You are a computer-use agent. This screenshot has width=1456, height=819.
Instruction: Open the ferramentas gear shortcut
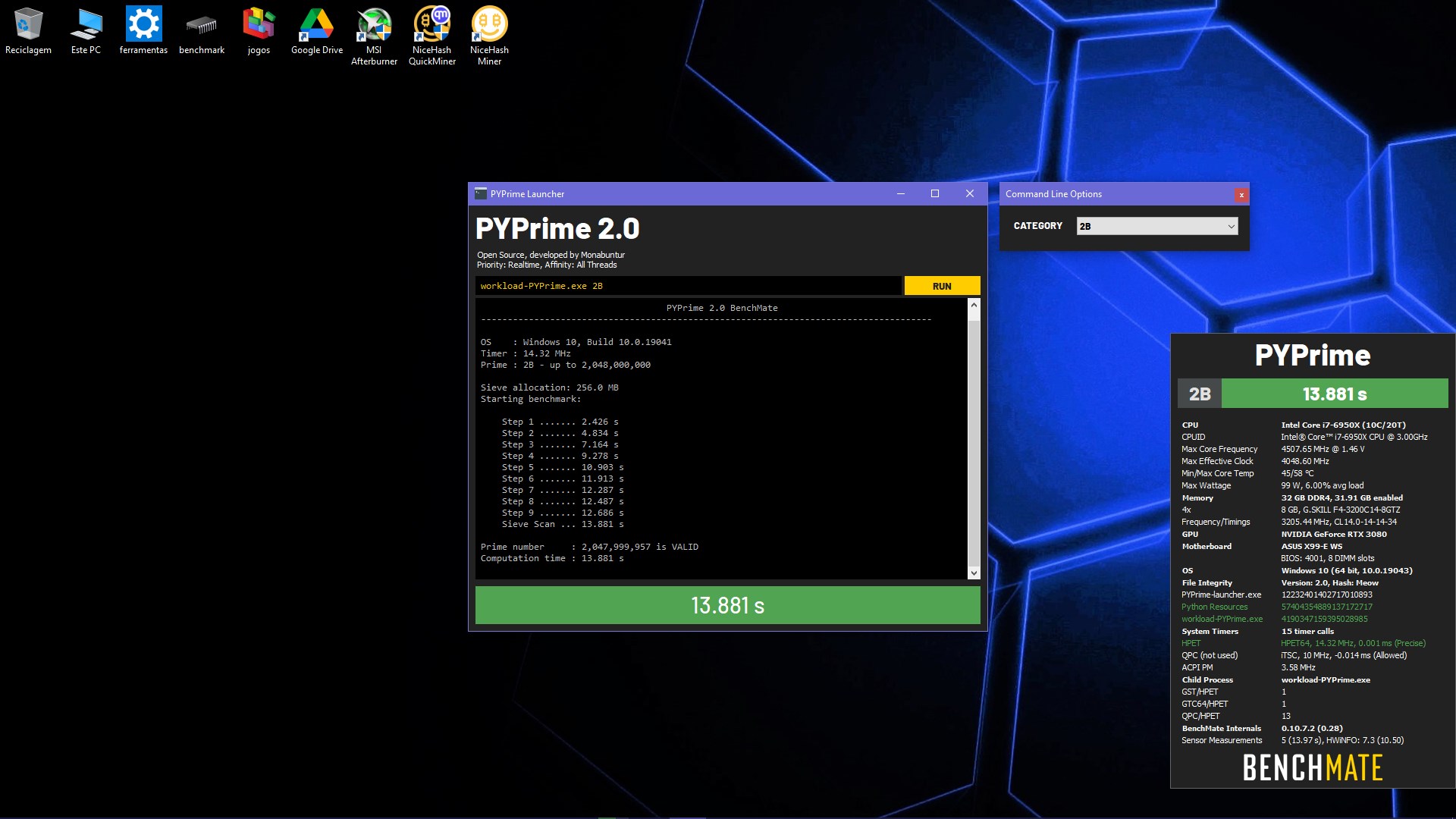(x=143, y=32)
